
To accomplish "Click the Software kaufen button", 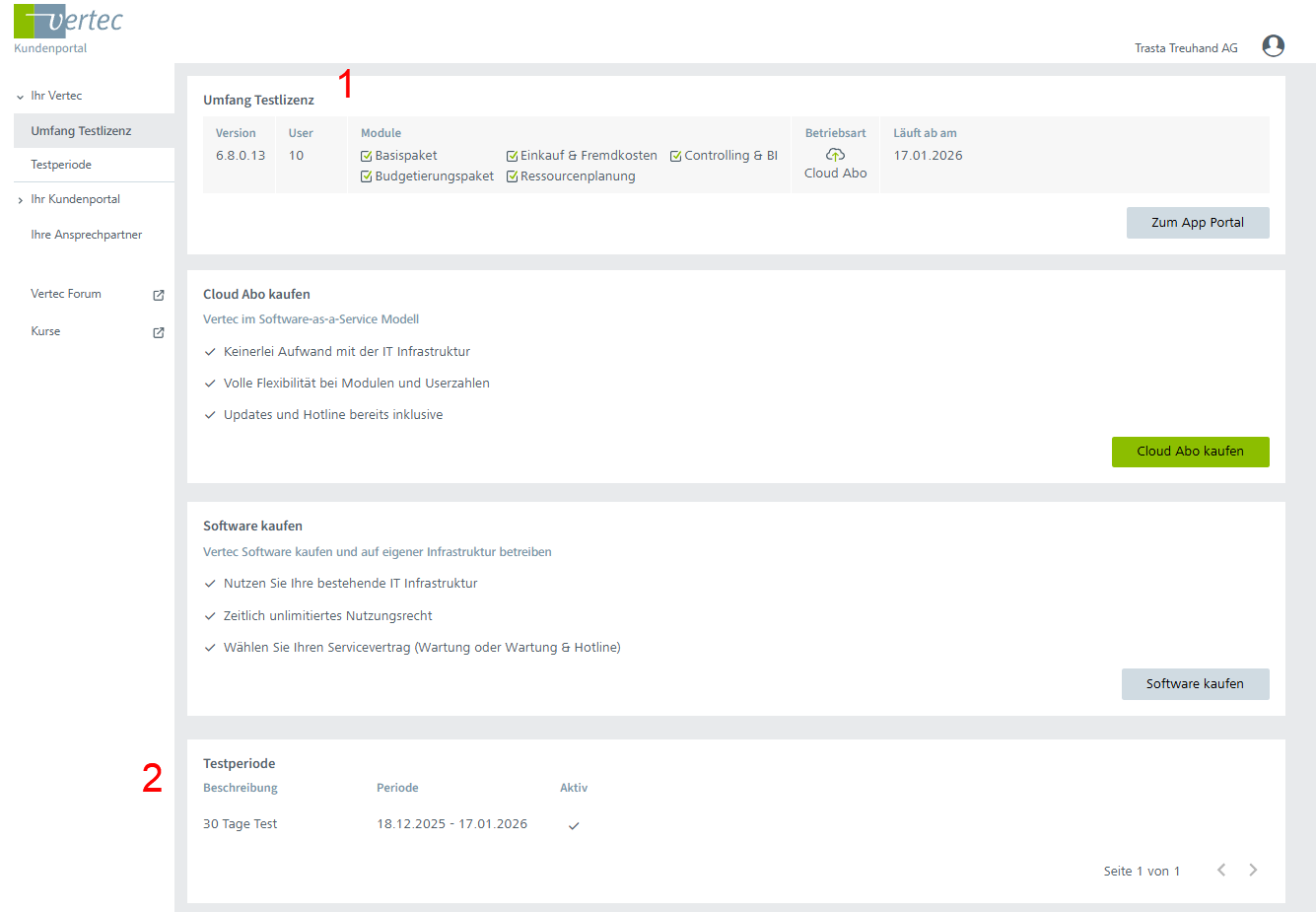I will click(1195, 684).
